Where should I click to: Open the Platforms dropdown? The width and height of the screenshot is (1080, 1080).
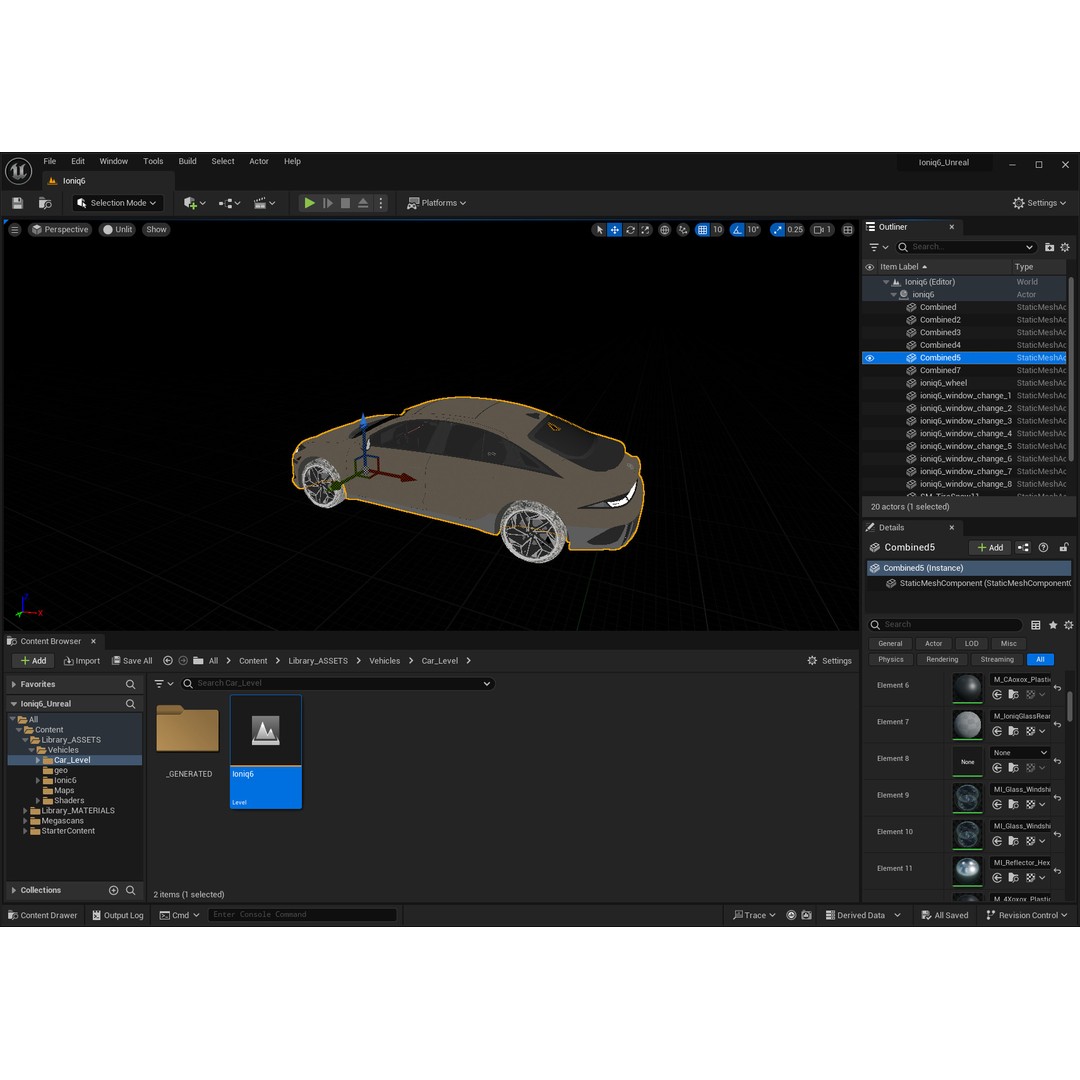[437, 202]
